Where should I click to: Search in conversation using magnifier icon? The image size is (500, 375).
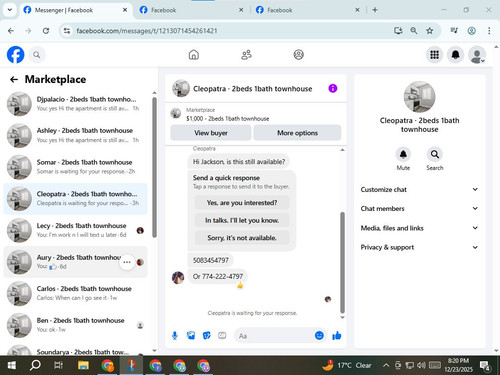[435, 154]
